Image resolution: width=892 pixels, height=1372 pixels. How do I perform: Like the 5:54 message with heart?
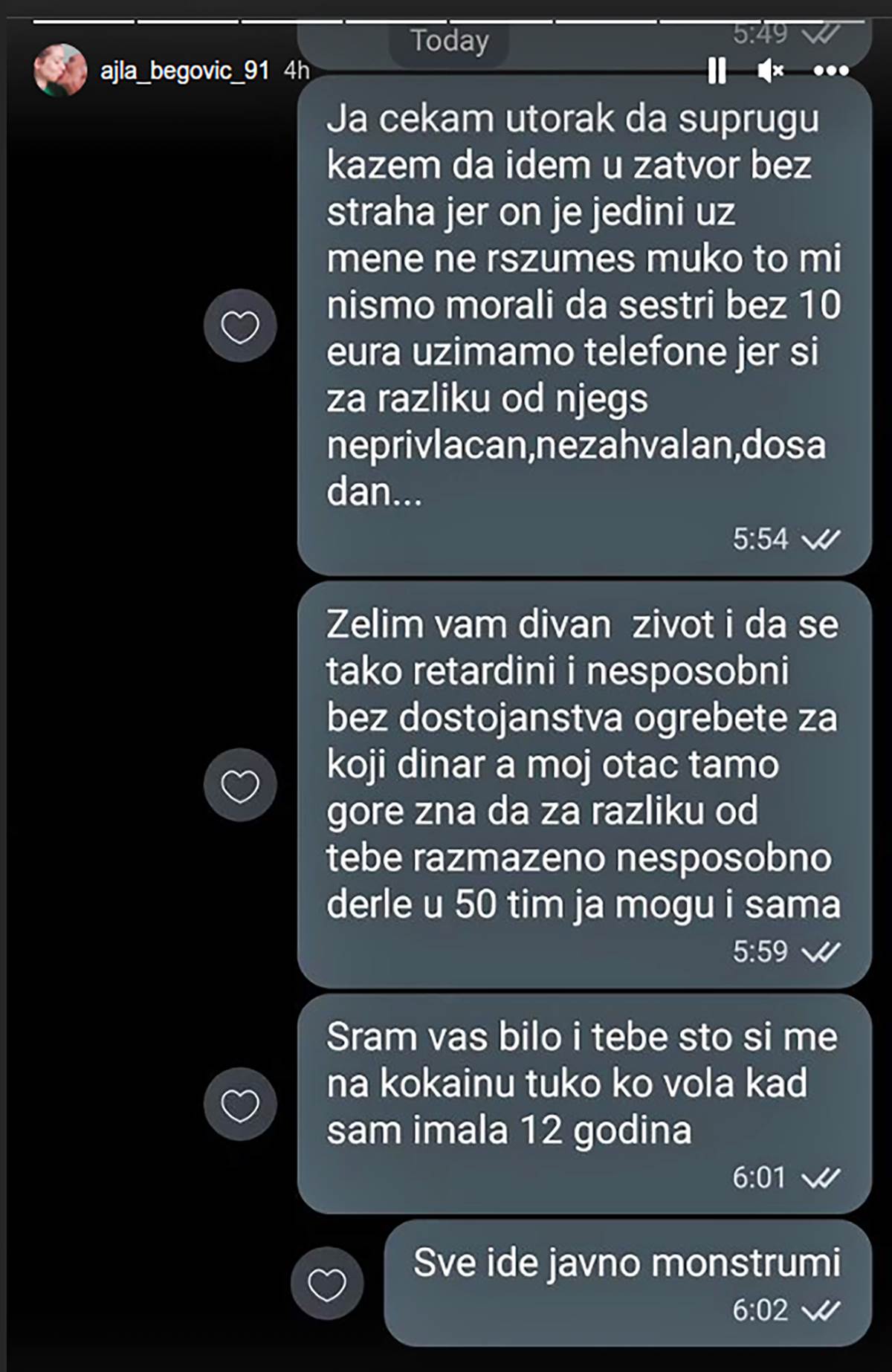[240, 326]
